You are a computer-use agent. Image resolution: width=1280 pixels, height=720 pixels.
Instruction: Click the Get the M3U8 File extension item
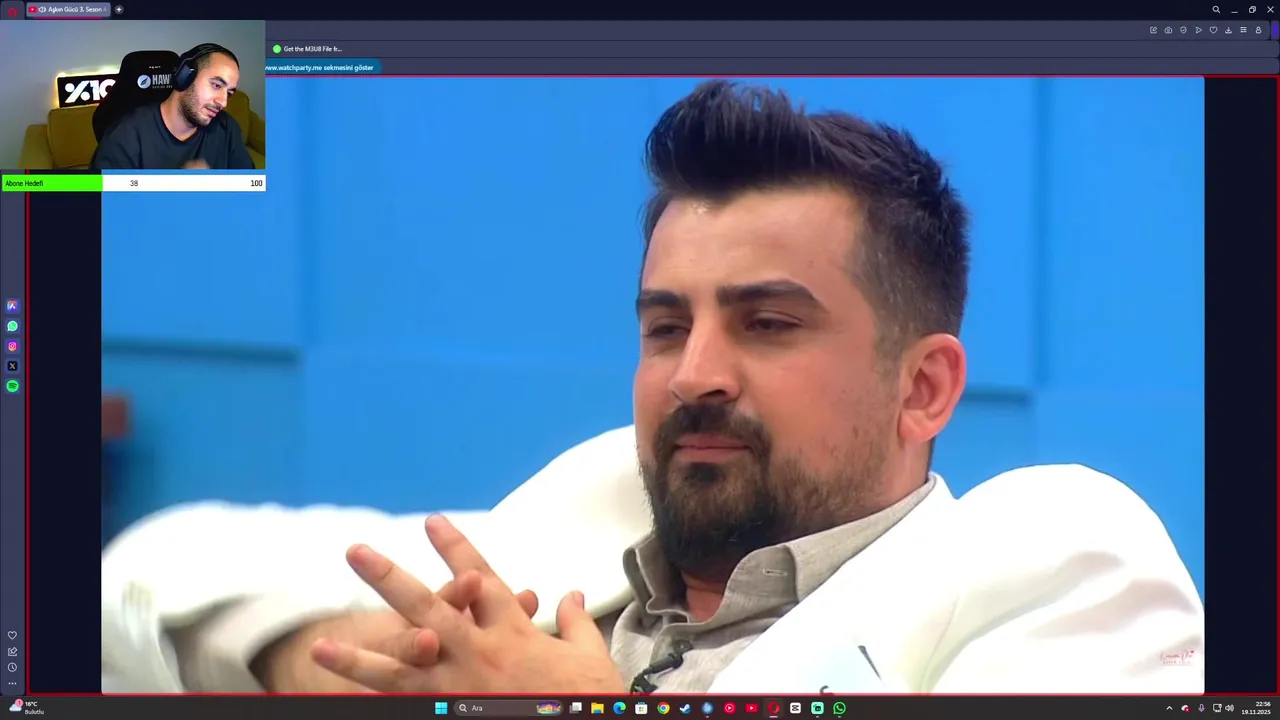(308, 49)
